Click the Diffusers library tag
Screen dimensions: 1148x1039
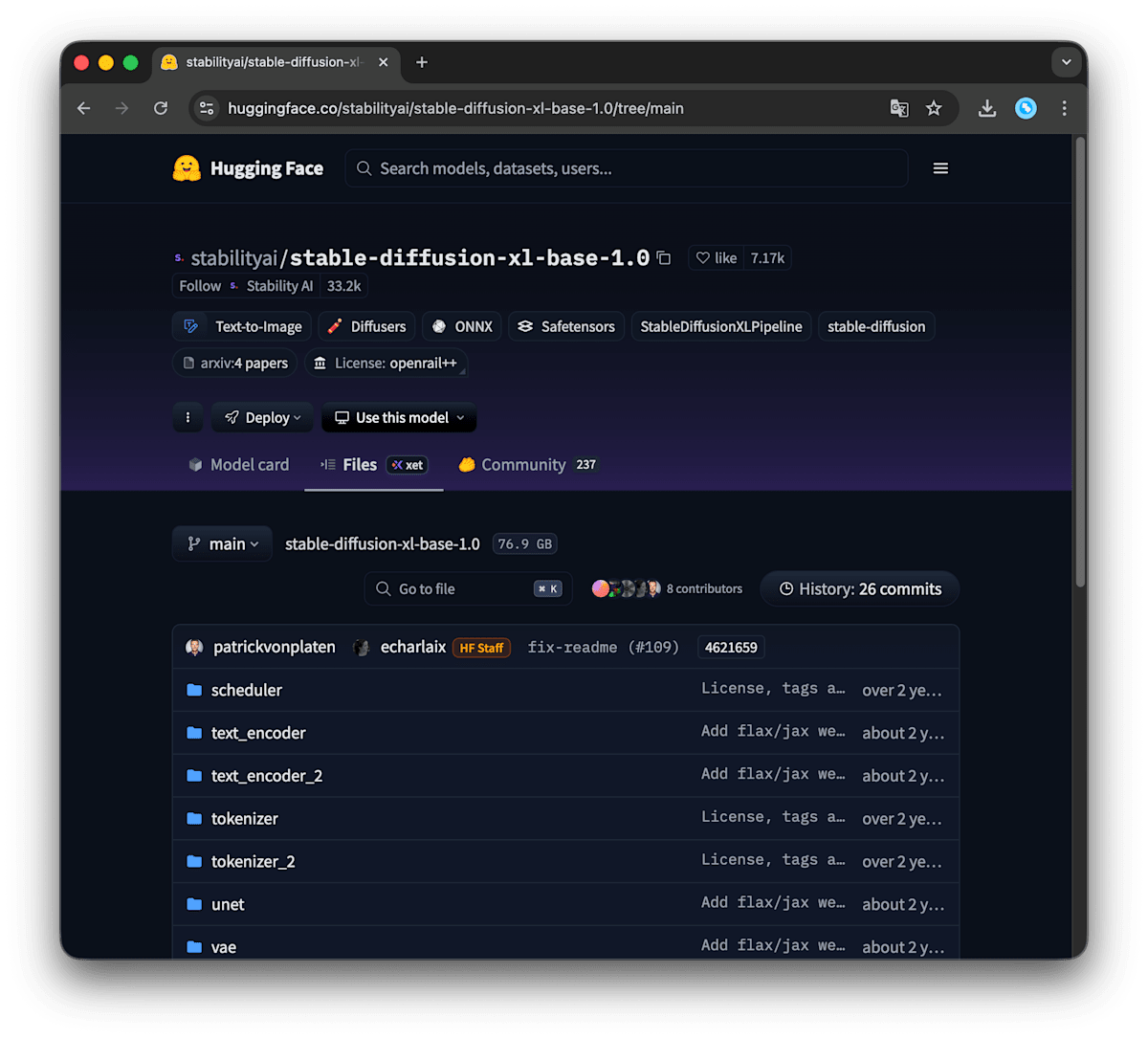(x=367, y=326)
